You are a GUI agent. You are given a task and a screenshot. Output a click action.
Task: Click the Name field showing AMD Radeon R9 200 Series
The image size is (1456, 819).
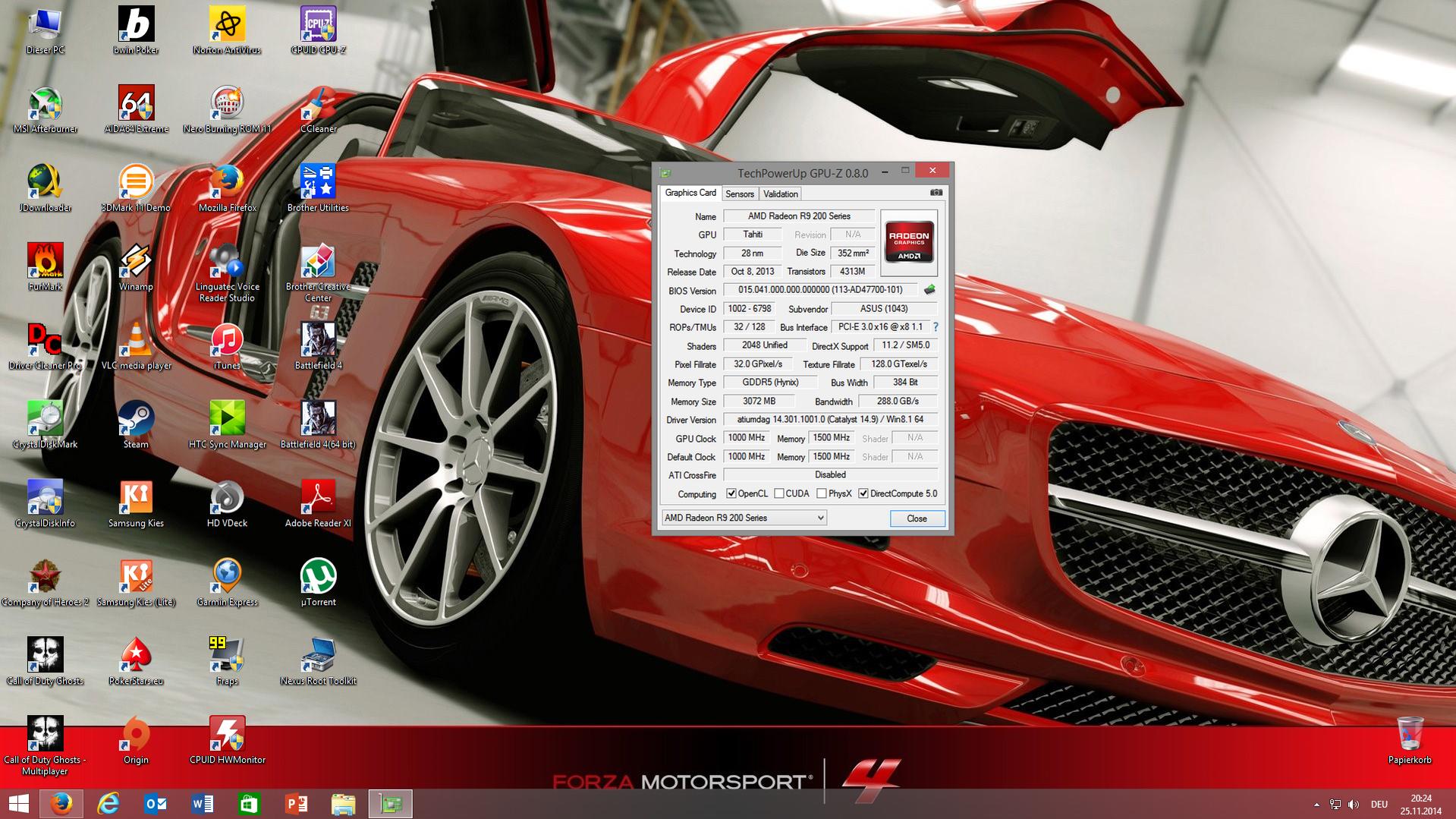[799, 216]
